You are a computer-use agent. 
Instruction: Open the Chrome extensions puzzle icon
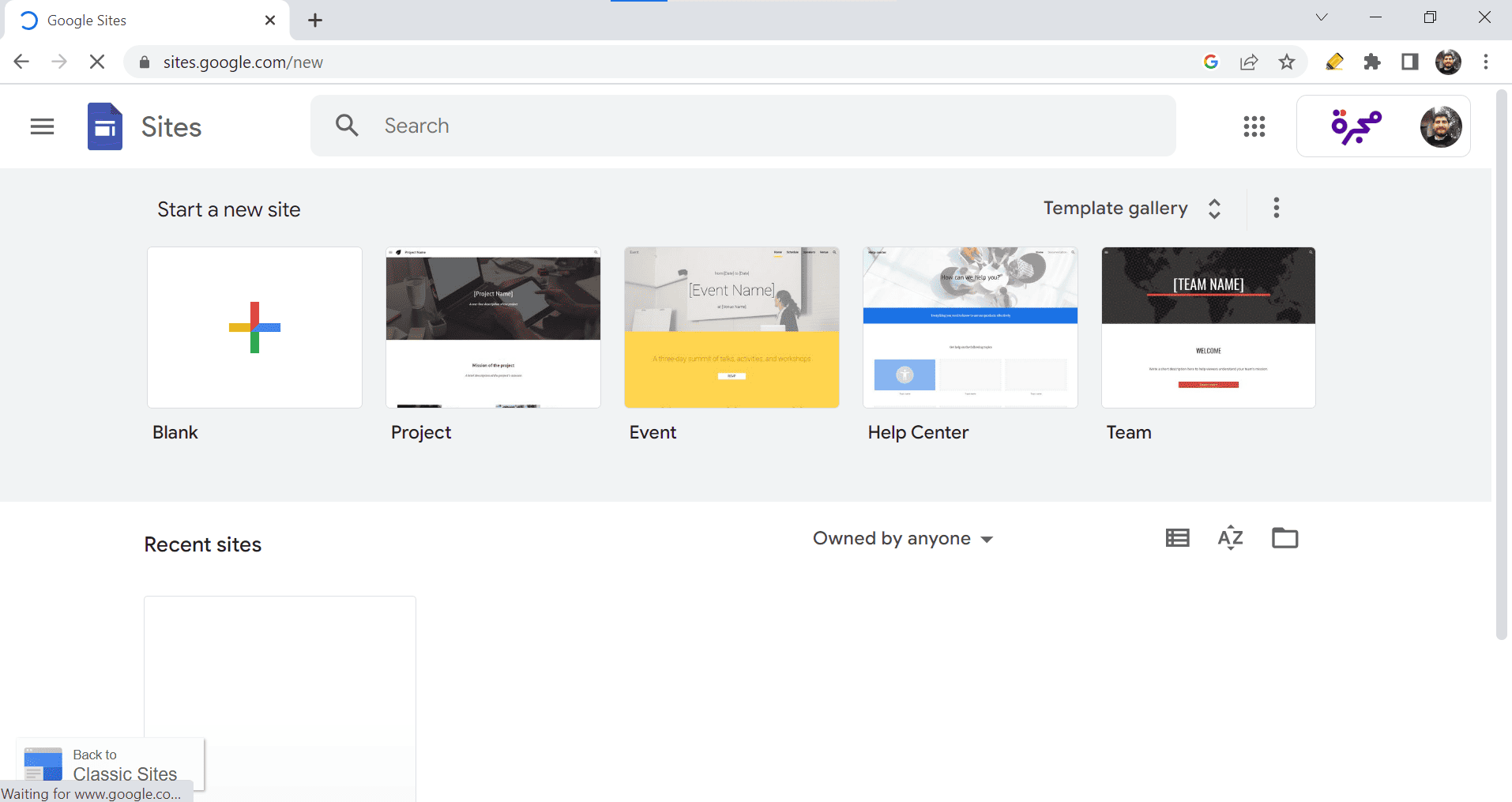point(1372,62)
